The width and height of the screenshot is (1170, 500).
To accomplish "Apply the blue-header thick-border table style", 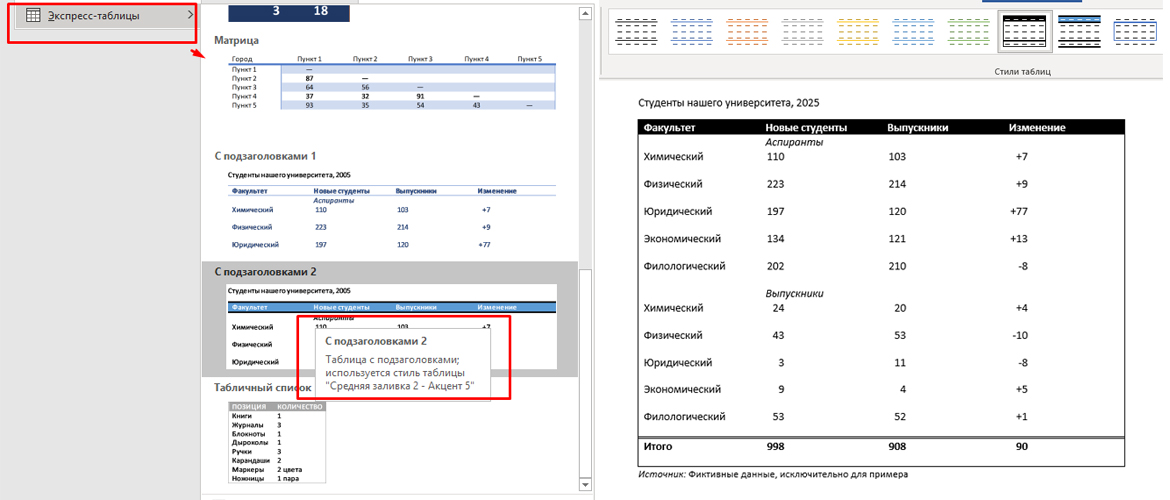I will pos(1082,32).
